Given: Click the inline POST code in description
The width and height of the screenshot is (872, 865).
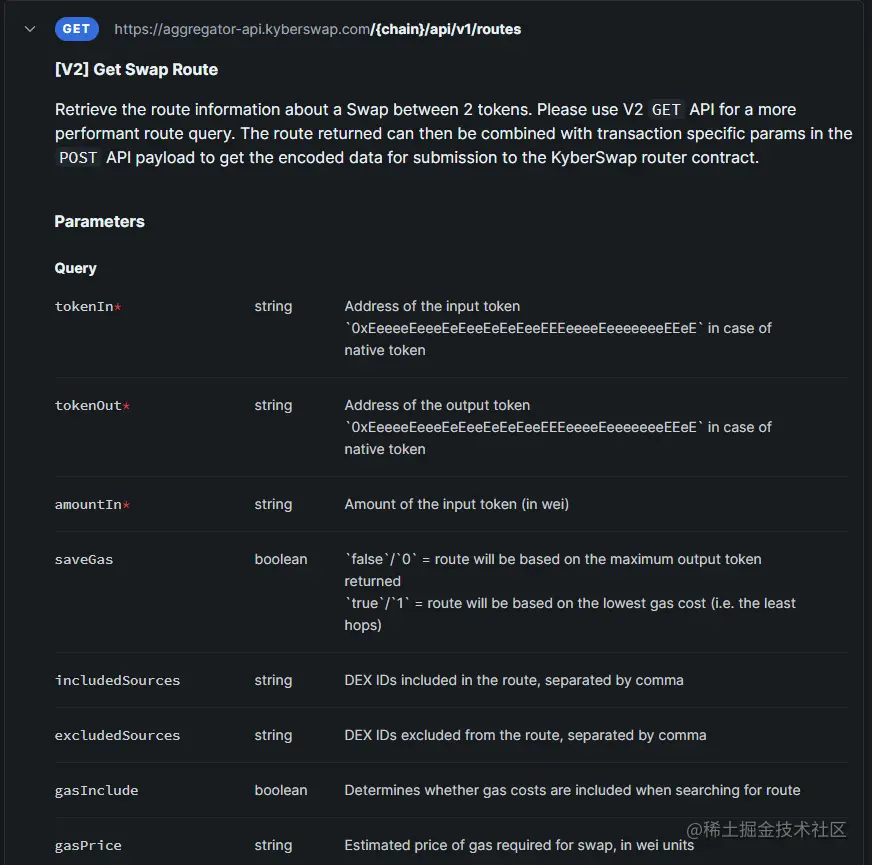Looking at the screenshot, I should coord(78,157).
